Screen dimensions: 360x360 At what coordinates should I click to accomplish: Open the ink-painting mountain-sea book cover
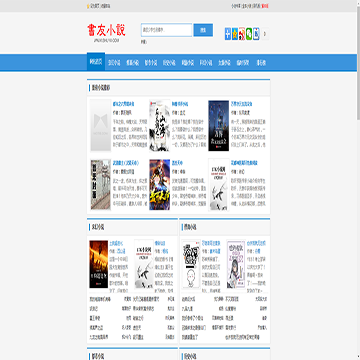(x=160, y=125)
